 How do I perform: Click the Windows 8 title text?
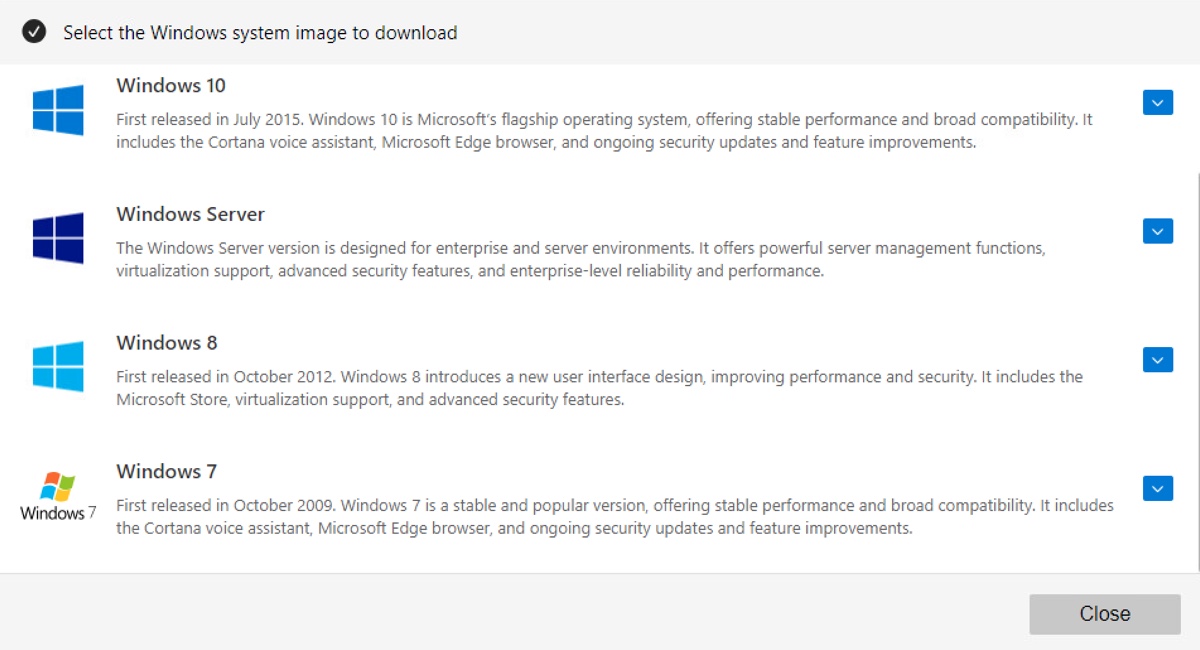click(166, 343)
